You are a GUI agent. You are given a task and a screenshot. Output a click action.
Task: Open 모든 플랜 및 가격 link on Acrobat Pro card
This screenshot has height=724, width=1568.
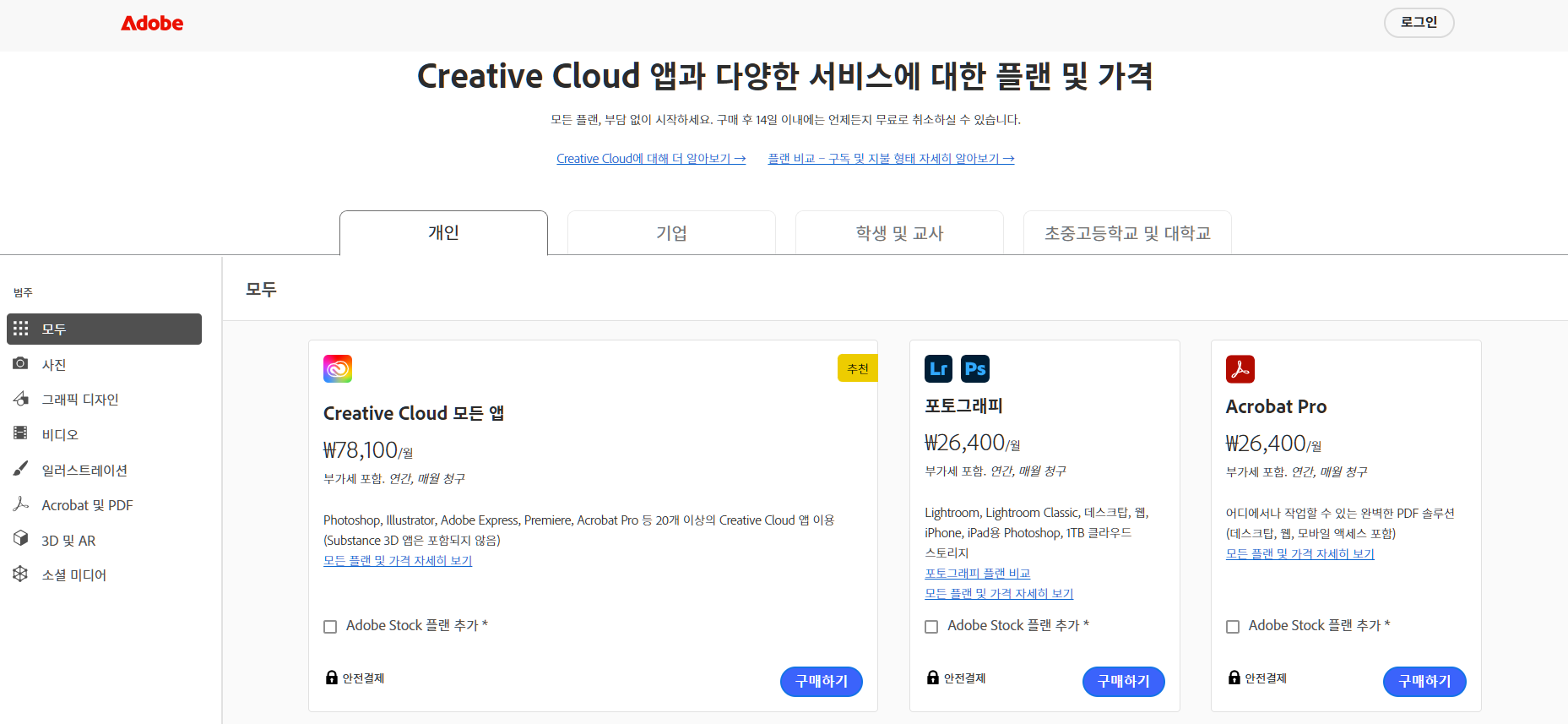(1300, 553)
